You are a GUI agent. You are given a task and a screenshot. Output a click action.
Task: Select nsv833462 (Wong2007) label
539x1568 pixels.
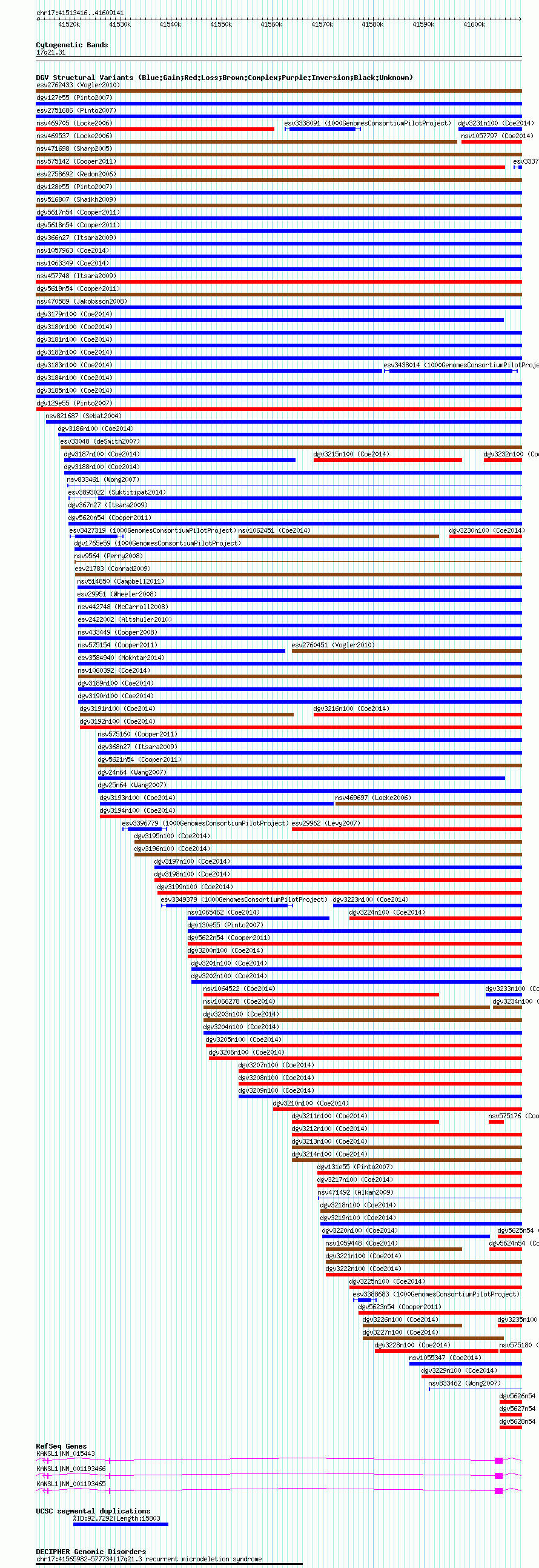(464, 1384)
